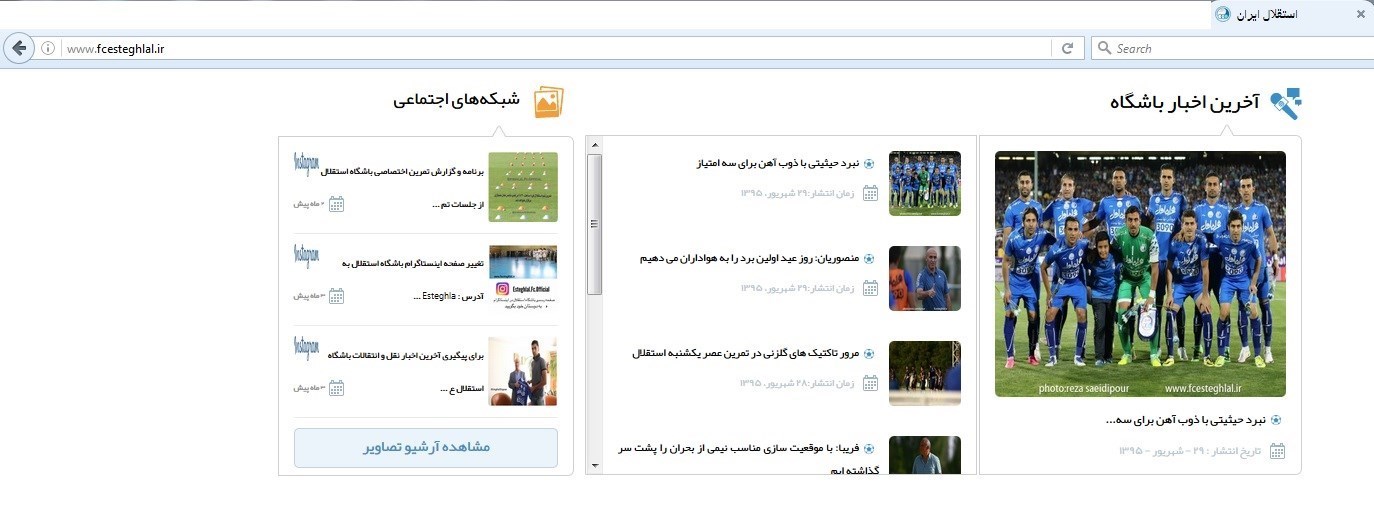1374x527 pixels.
Task: Click the address bar showing www.fcesteghlal.ir
Action: 550,48
